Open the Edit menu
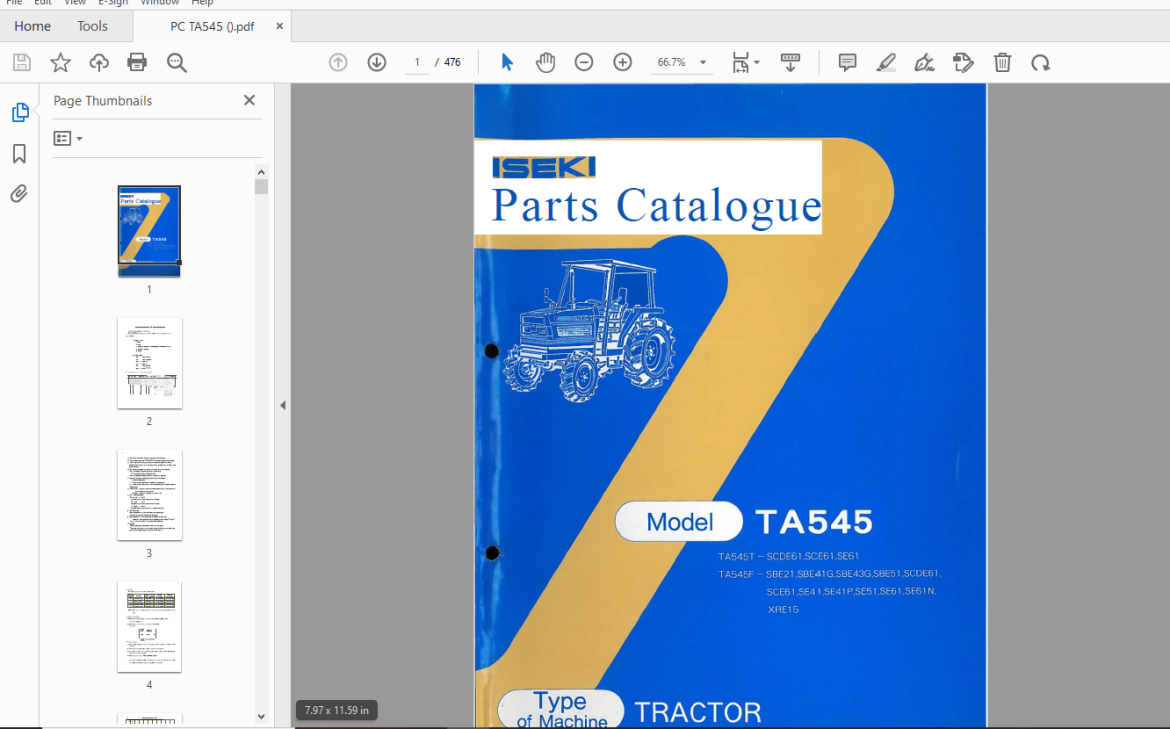 (43, 3)
